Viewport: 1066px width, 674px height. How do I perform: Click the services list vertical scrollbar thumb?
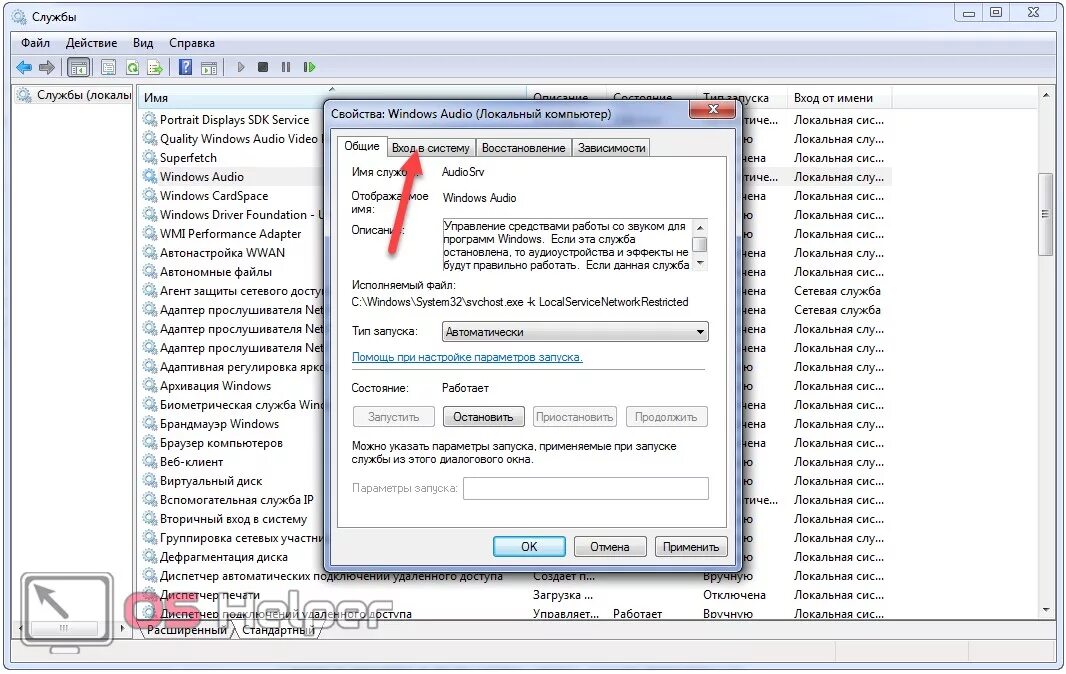coord(1046,214)
